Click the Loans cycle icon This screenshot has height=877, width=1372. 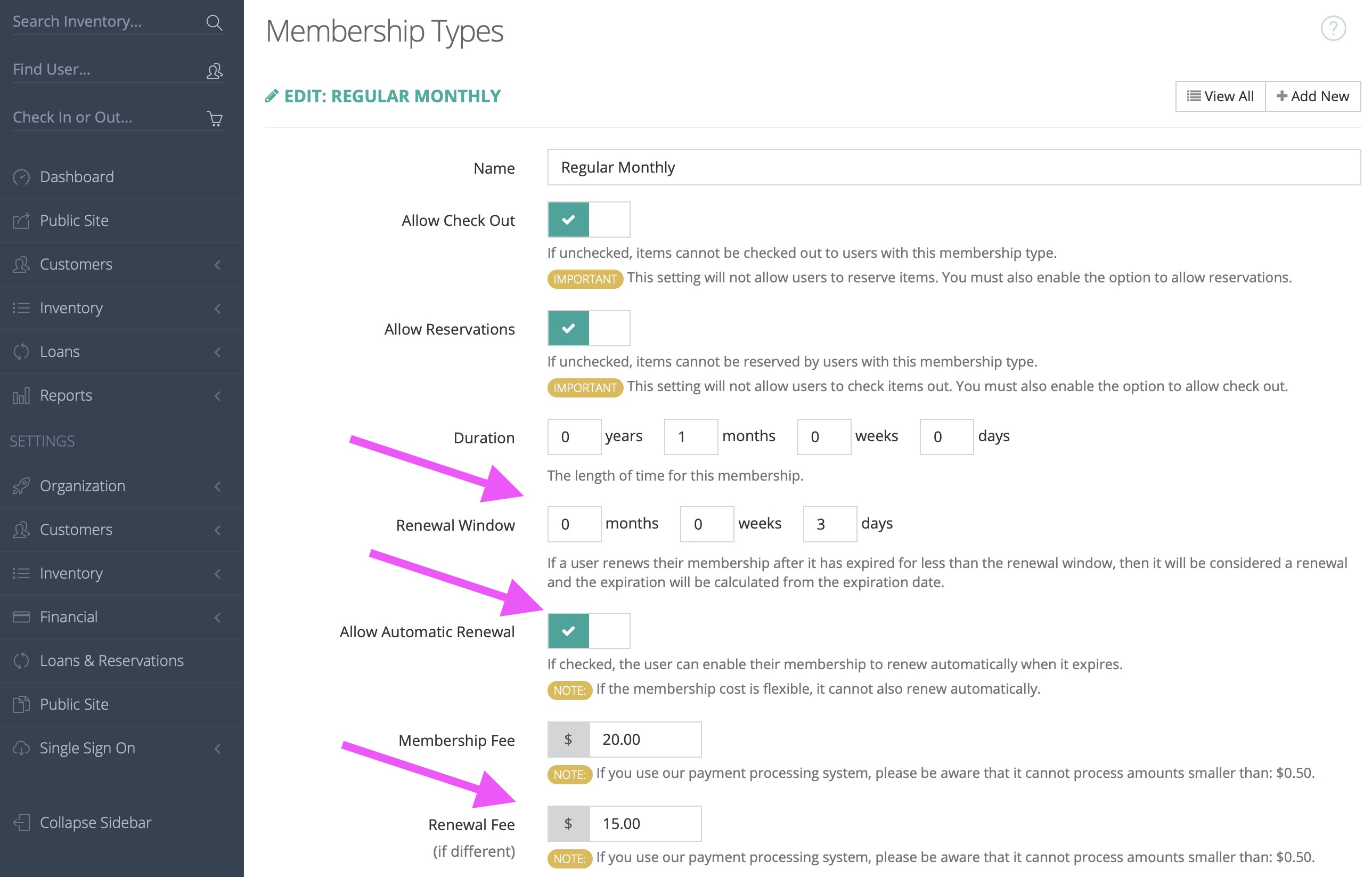point(21,352)
